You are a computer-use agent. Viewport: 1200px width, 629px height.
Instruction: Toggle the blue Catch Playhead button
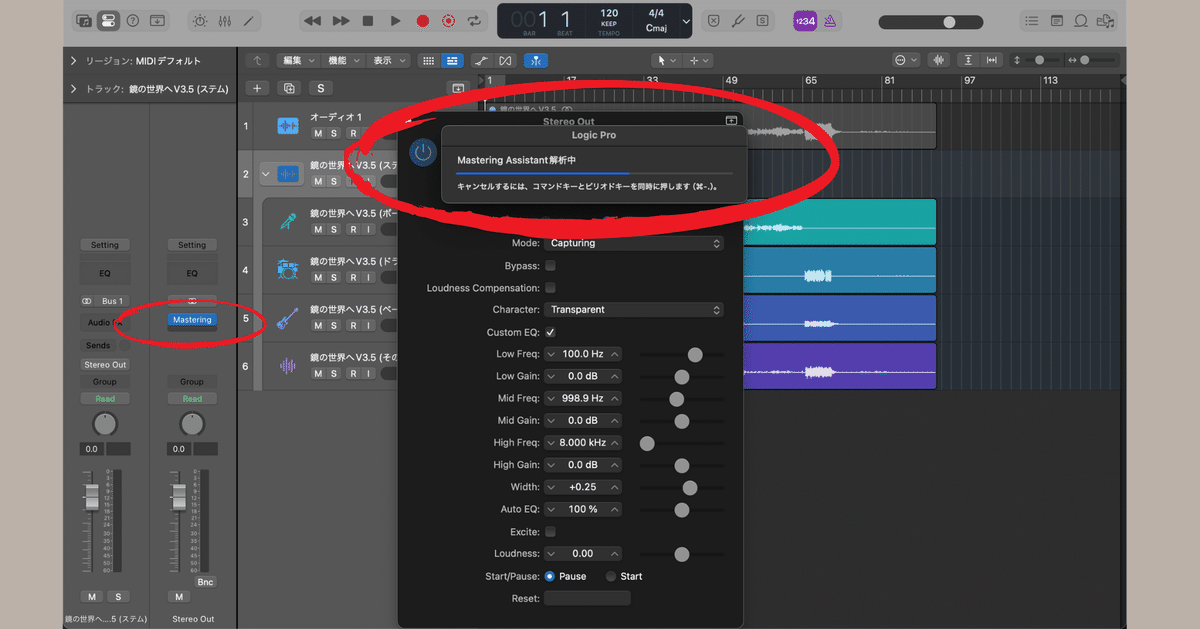538,60
